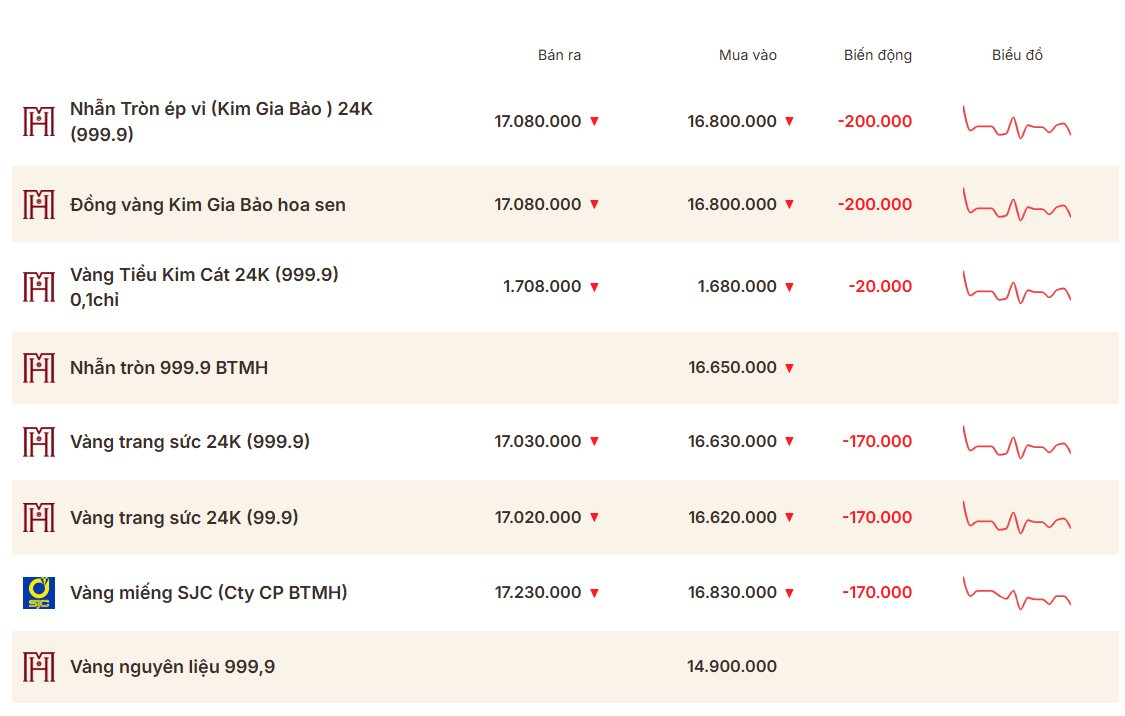The width and height of the screenshot is (1125, 716).
Task: Click the -200.000 change value for Kim Gia Bảo
Action: [x=874, y=121]
